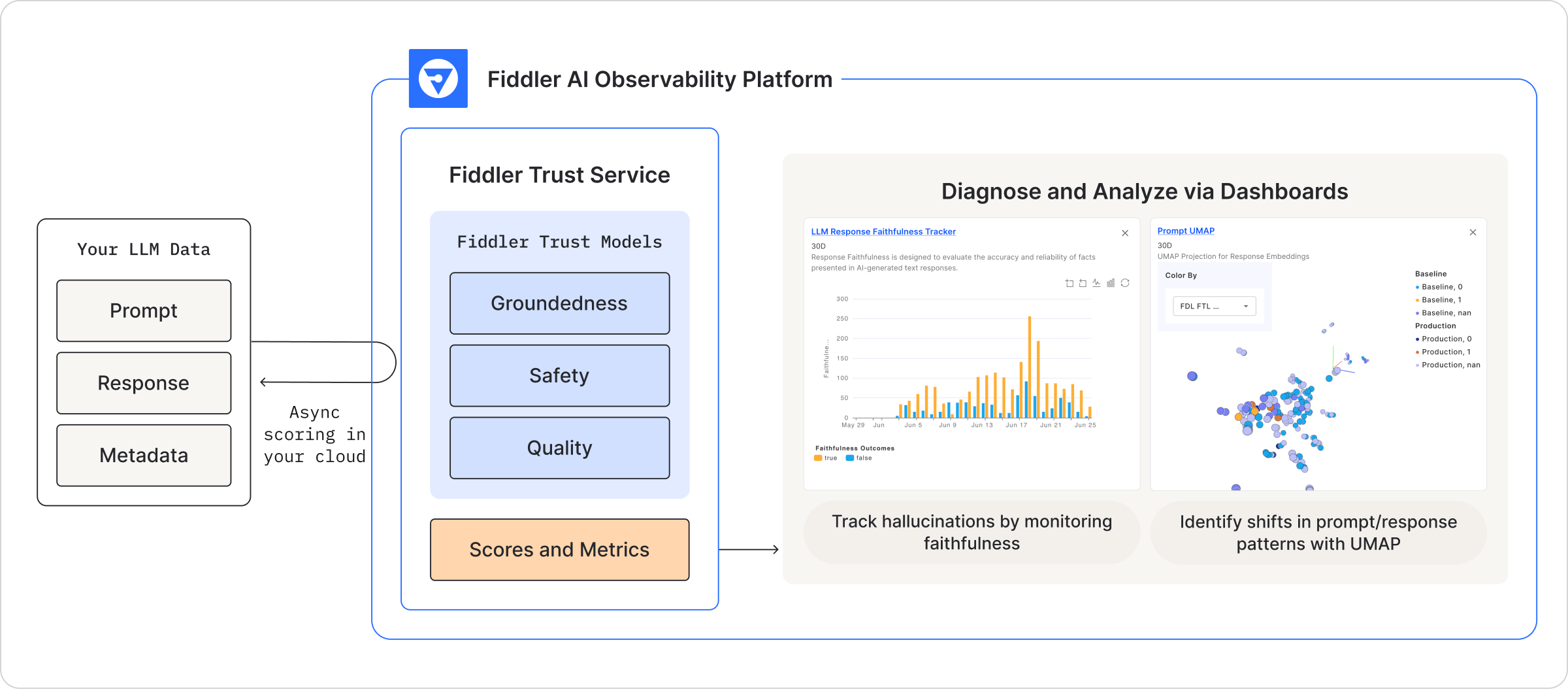This screenshot has height=689, width=1568.
Task: Click the zoom area icon in chart toolbar
Action: pos(1070,283)
